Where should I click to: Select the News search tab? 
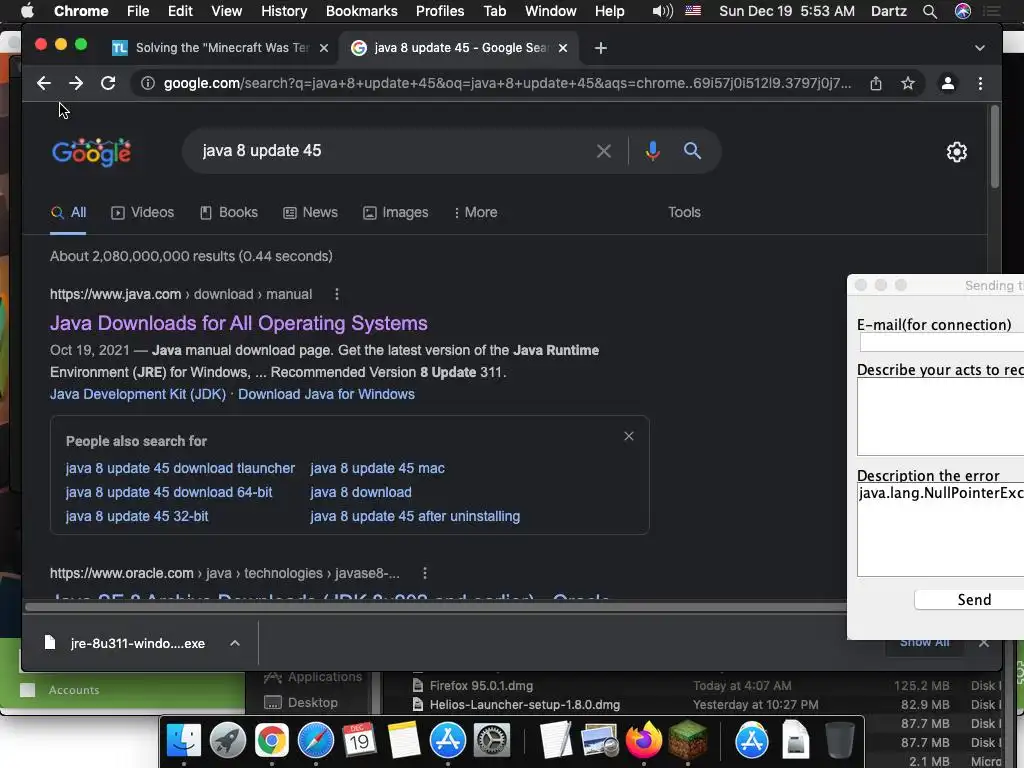click(310, 212)
